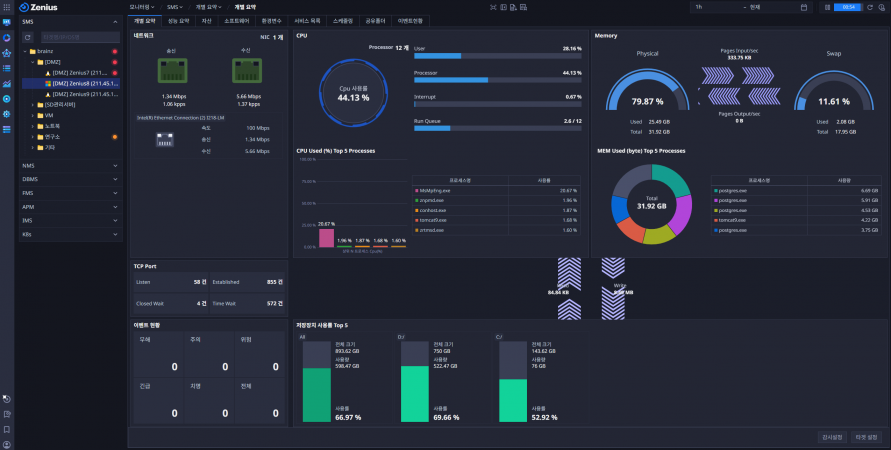Expand the VM folder in tree
This screenshot has width=891, height=450.
[32, 115]
